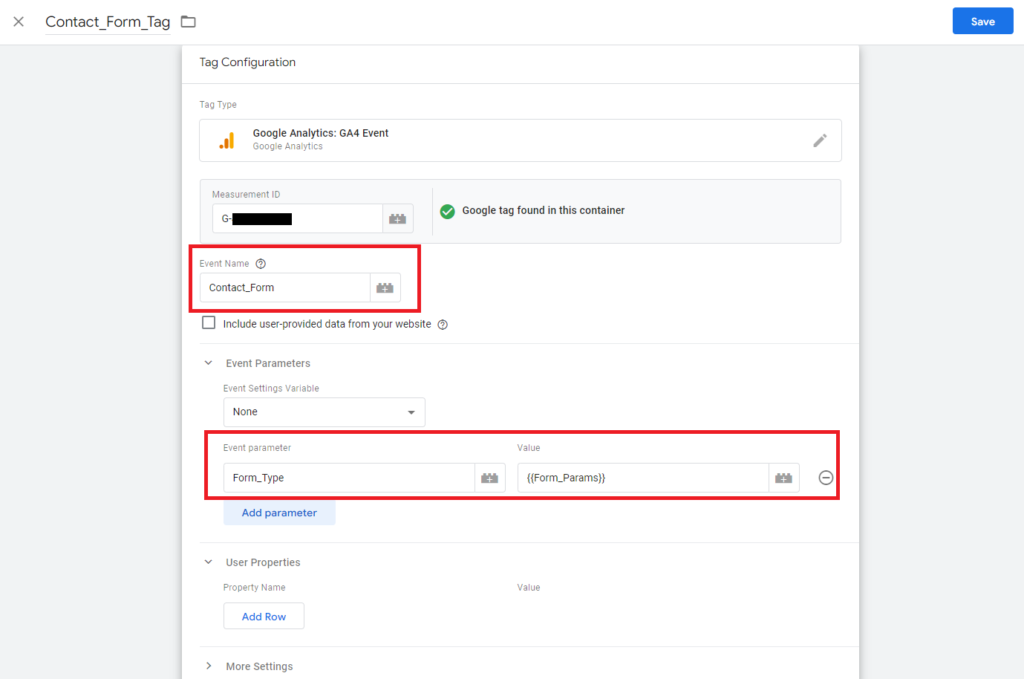Screen dimensions: 1024x679
Task: Click the pencil edit icon for Tag Type
Action: coord(820,140)
